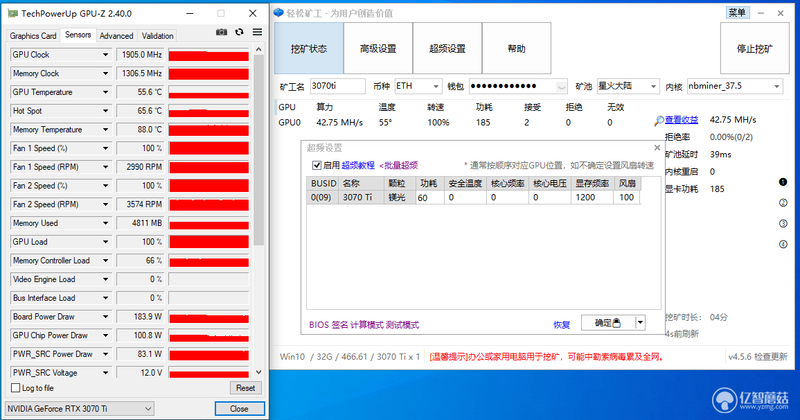This screenshot has height=420, width=800.
Task: Toggle the Log to file checkbox
Action: 16,388
